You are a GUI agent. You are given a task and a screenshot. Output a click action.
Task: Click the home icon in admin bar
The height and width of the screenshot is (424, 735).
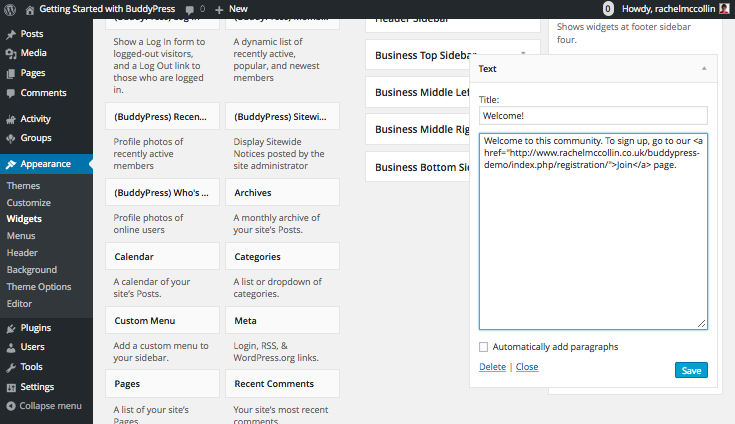click(30, 9)
